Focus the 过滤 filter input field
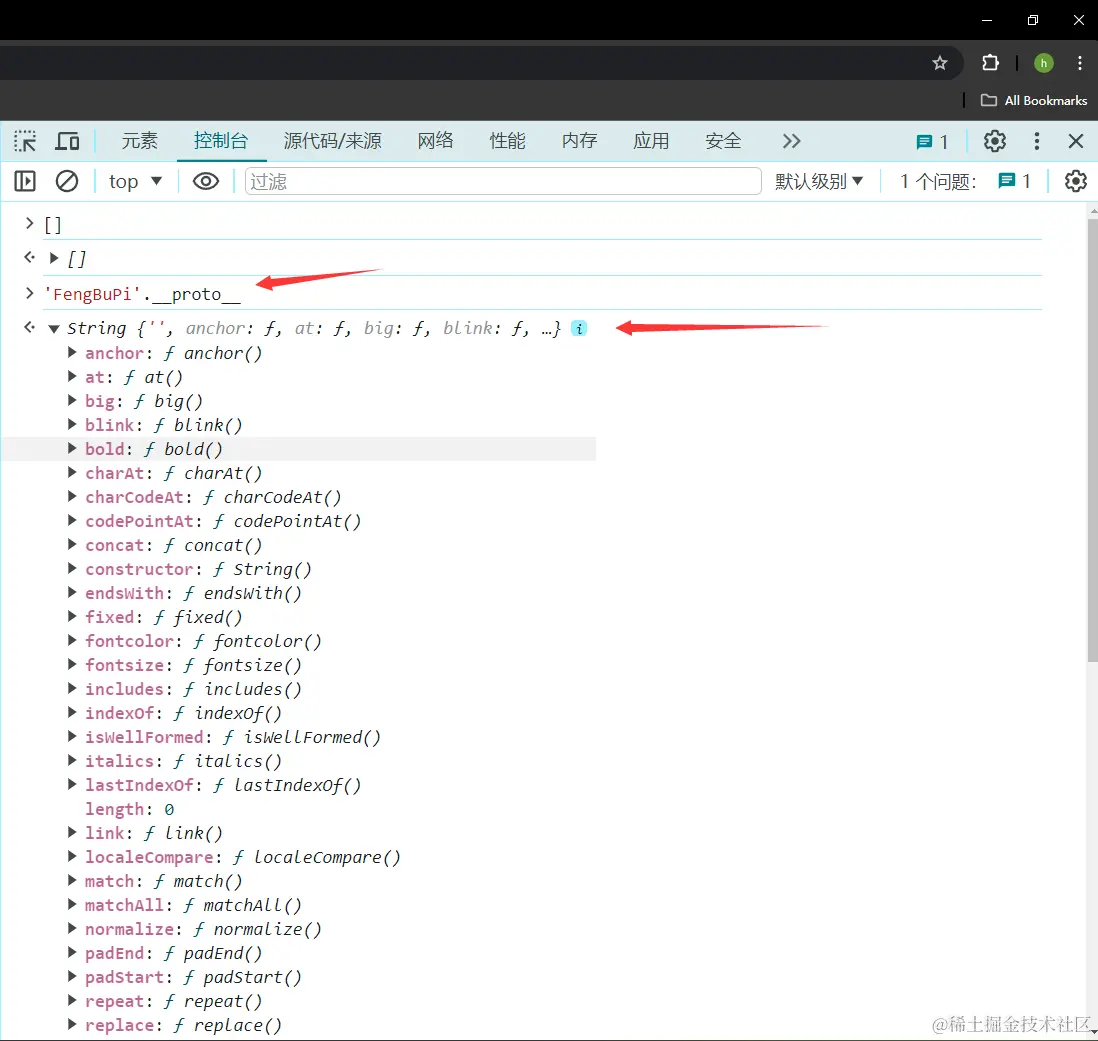 click(503, 182)
